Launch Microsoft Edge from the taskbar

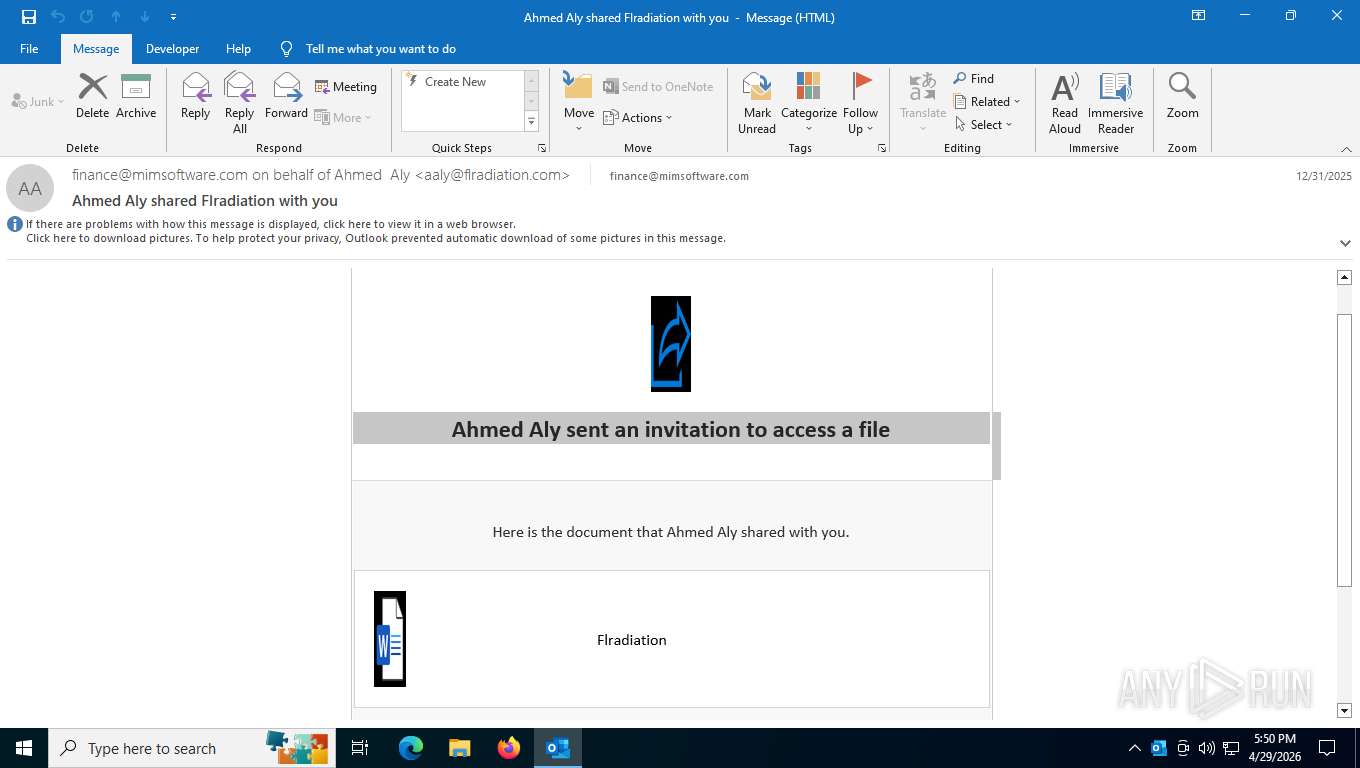tap(411, 748)
